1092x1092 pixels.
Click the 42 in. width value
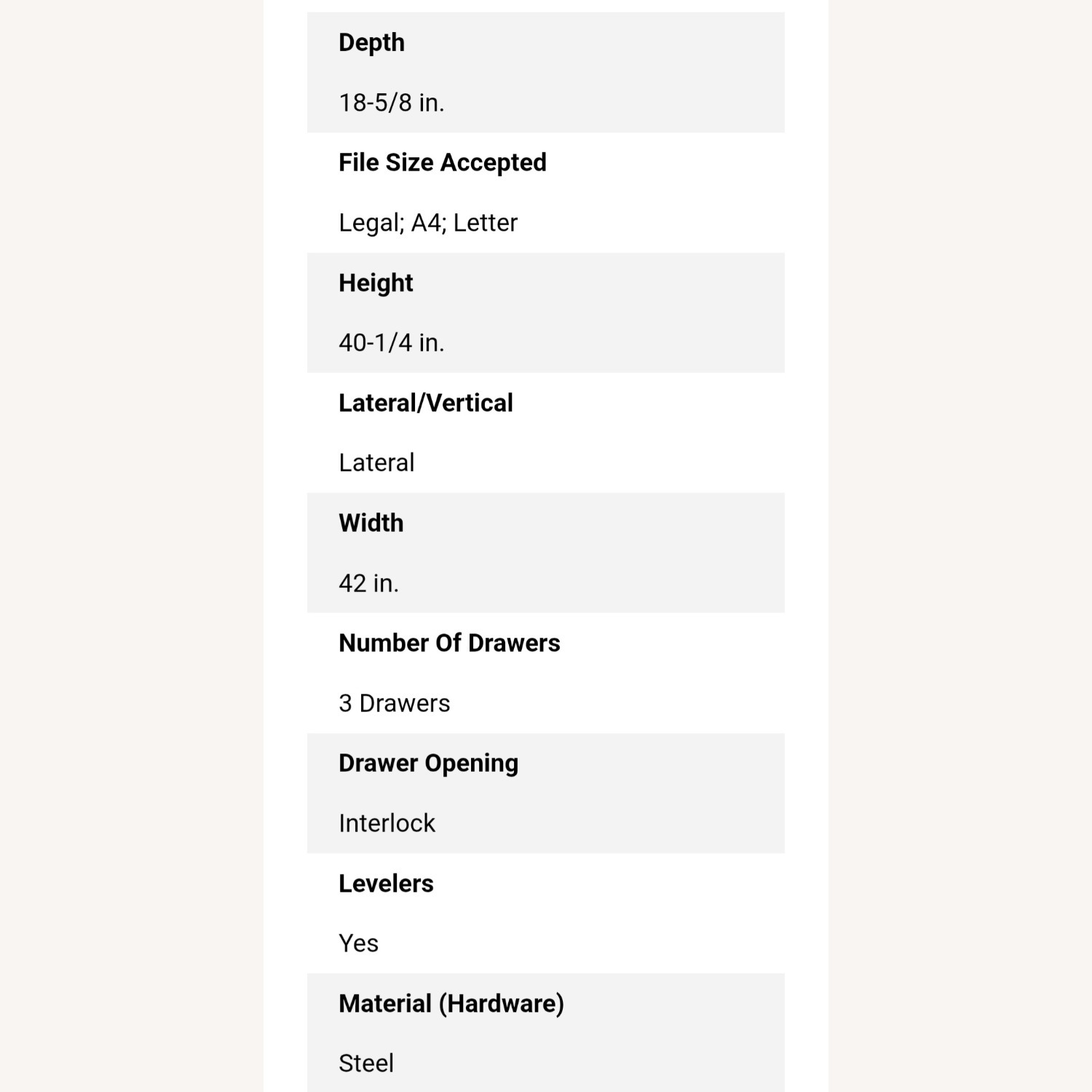pyautogui.click(x=369, y=583)
